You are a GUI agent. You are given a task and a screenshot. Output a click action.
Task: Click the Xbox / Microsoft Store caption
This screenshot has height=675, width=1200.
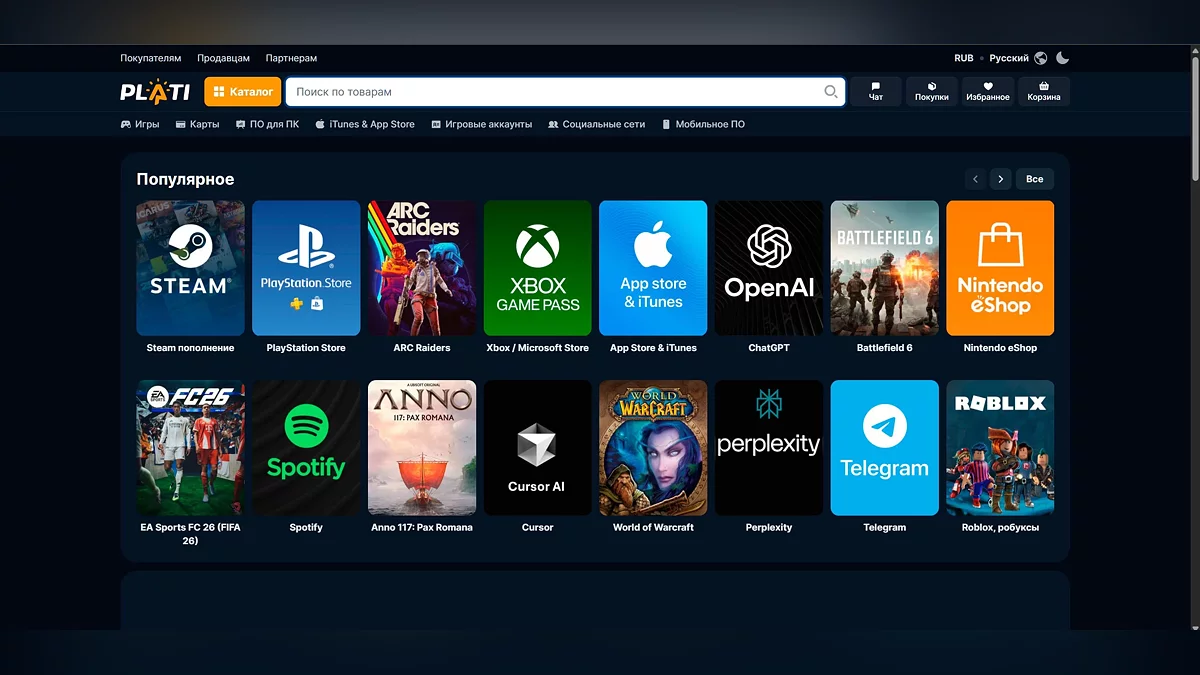coord(538,348)
